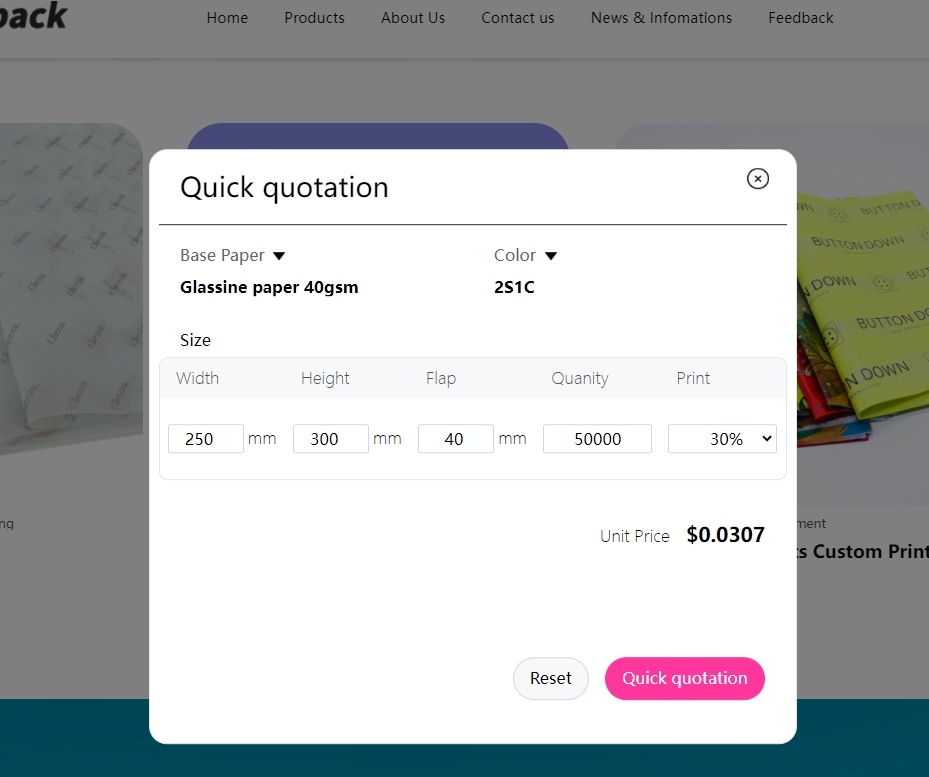This screenshot has width=929, height=777.
Task: Open the Home menu item
Action: (x=227, y=18)
